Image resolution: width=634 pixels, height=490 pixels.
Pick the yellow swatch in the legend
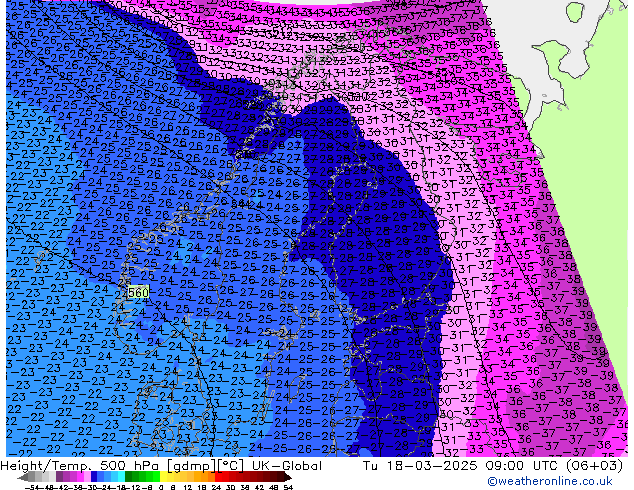click(x=163, y=477)
